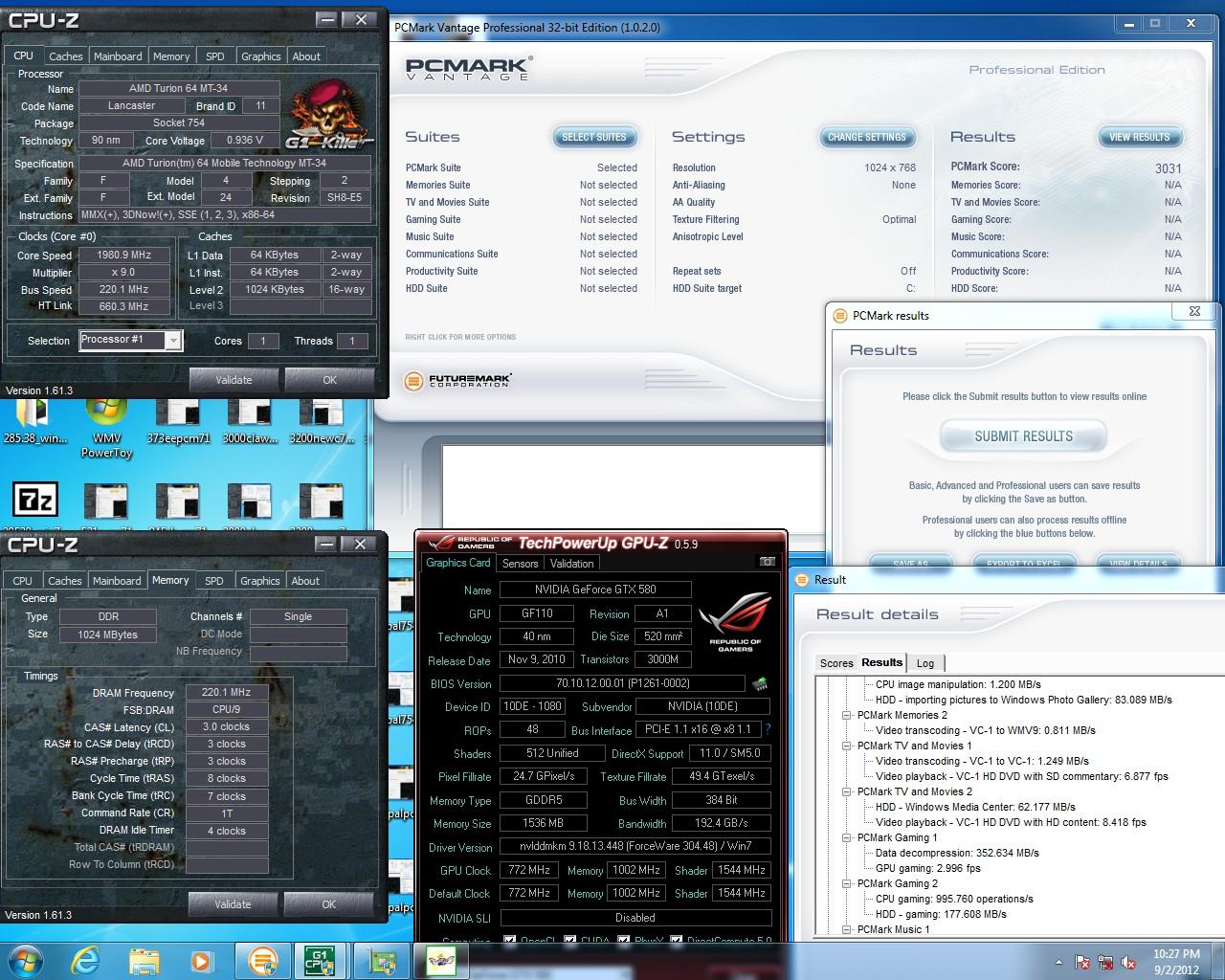Viewport: 1225px width, 980px height.
Task: Click the PCMark results window title icon
Action: (839, 316)
